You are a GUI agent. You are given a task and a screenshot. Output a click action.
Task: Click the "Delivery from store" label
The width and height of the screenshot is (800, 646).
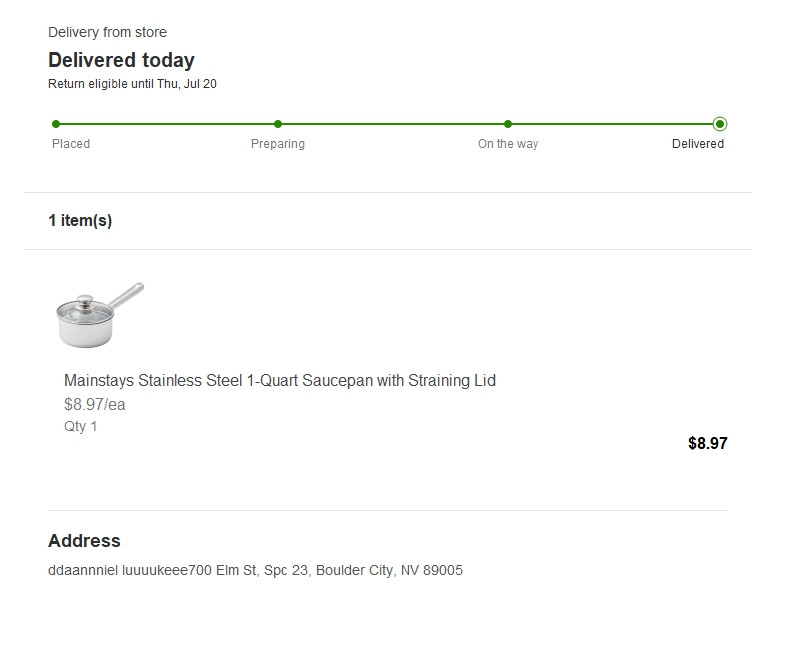(x=107, y=33)
